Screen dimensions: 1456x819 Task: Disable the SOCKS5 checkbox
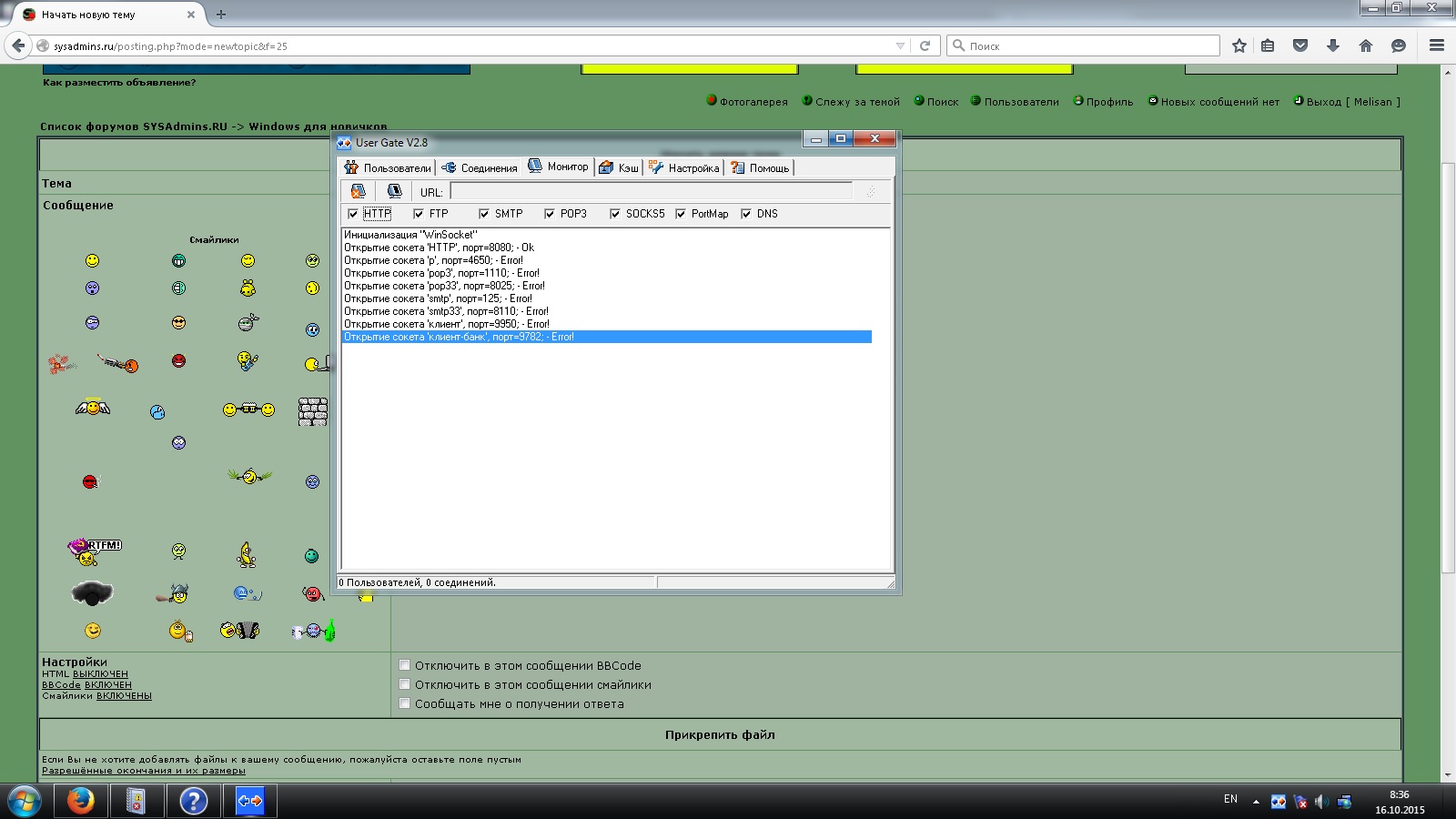615,214
